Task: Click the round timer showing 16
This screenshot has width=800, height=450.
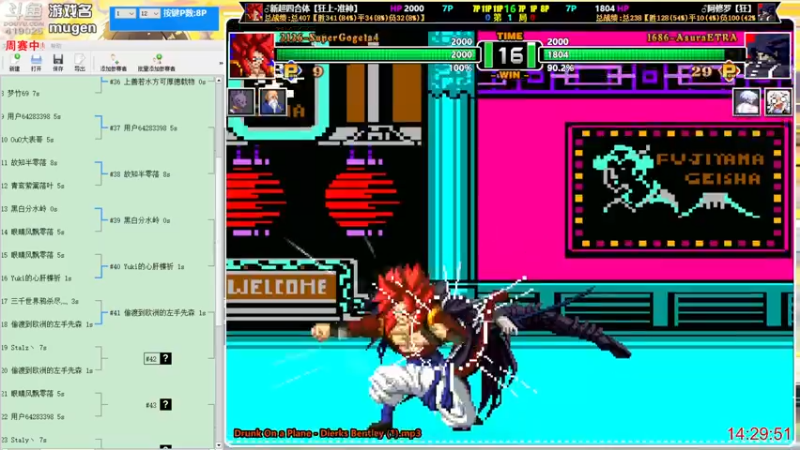Action: tap(510, 55)
